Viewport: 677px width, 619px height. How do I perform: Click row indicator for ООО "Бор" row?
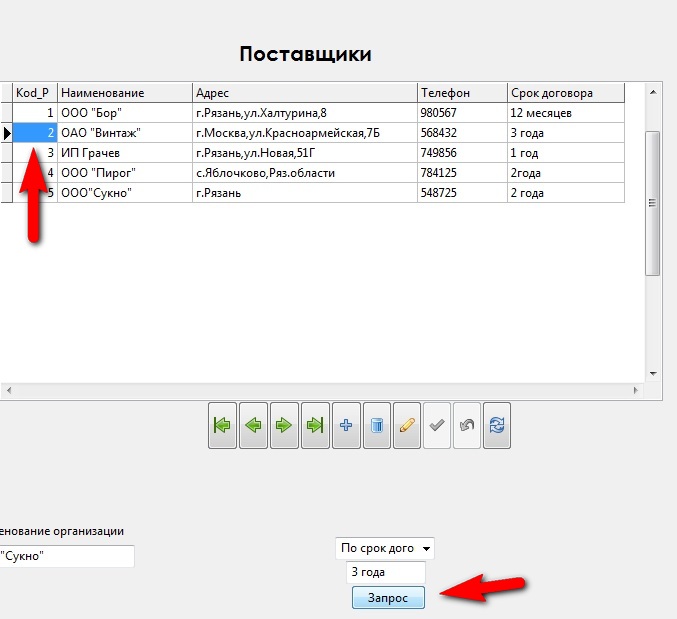click(x=6, y=113)
